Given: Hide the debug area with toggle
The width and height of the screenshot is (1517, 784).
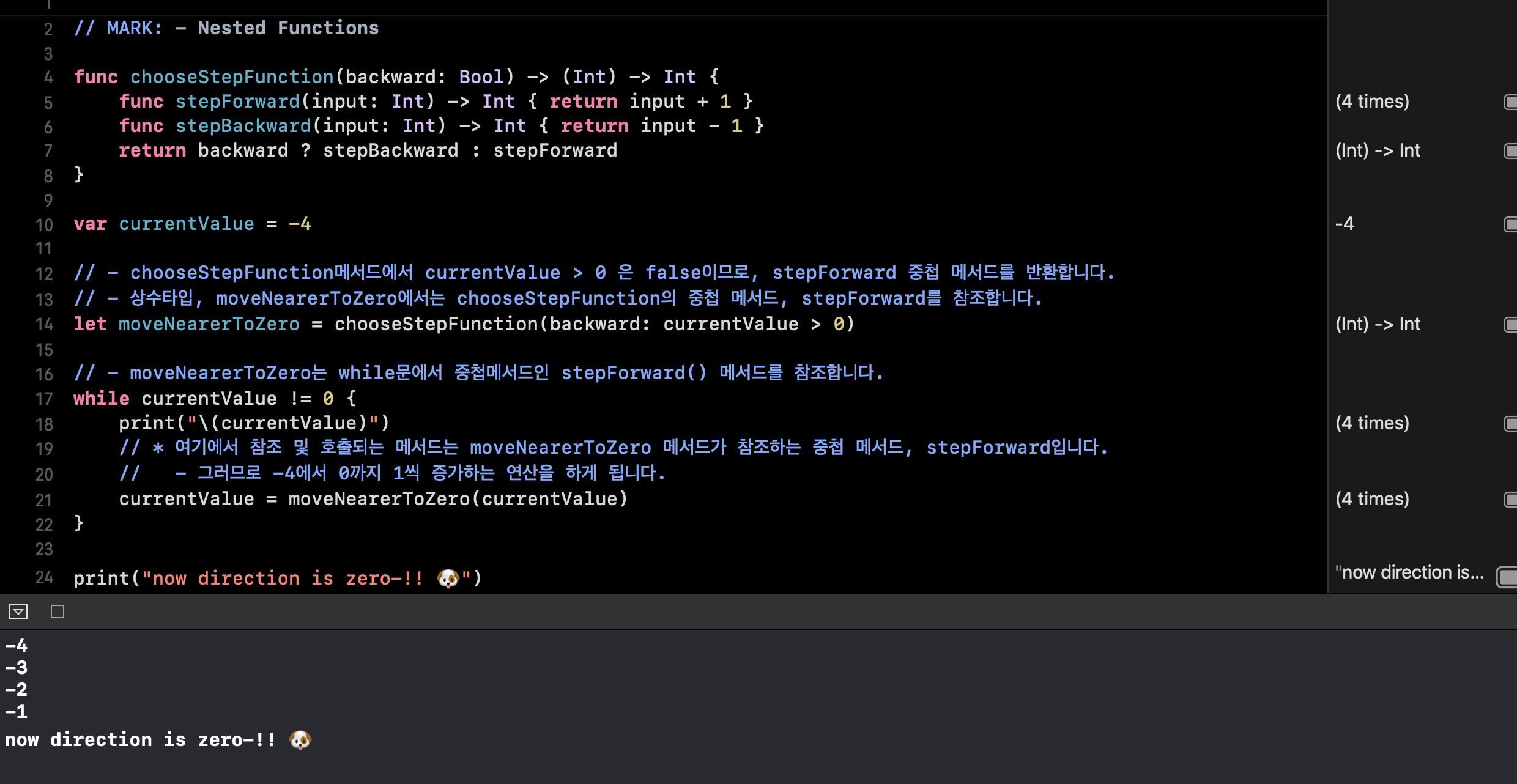Looking at the screenshot, I should (18, 612).
